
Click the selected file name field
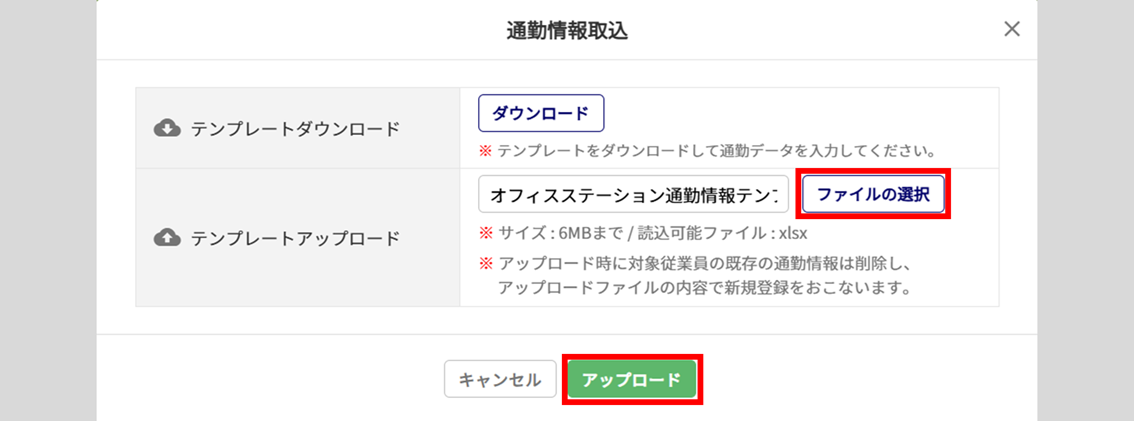click(633, 195)
